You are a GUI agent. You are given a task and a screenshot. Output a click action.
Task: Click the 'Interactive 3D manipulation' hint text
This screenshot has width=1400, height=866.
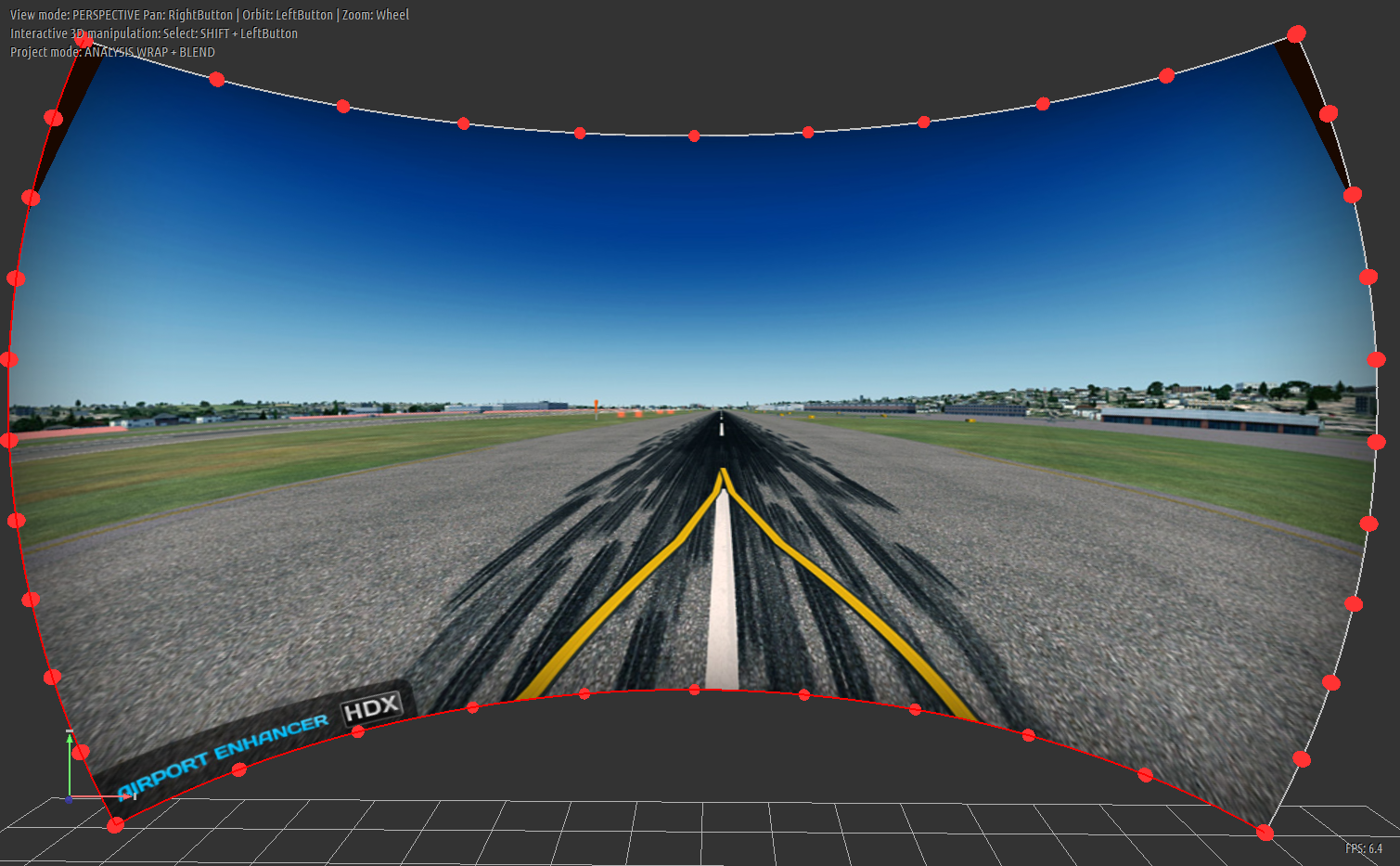(85, 33)
